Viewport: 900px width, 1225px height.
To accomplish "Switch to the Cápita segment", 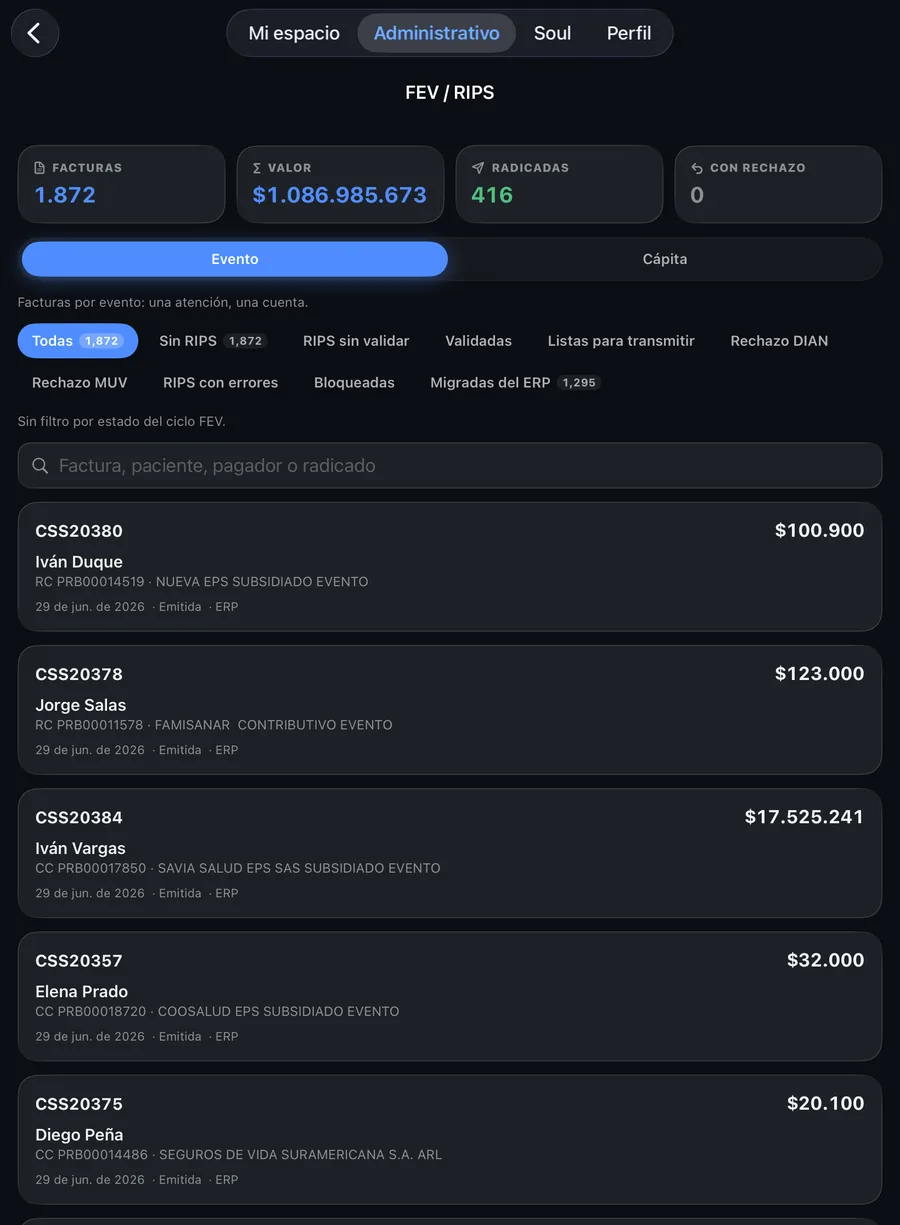I will click(665, 259).
